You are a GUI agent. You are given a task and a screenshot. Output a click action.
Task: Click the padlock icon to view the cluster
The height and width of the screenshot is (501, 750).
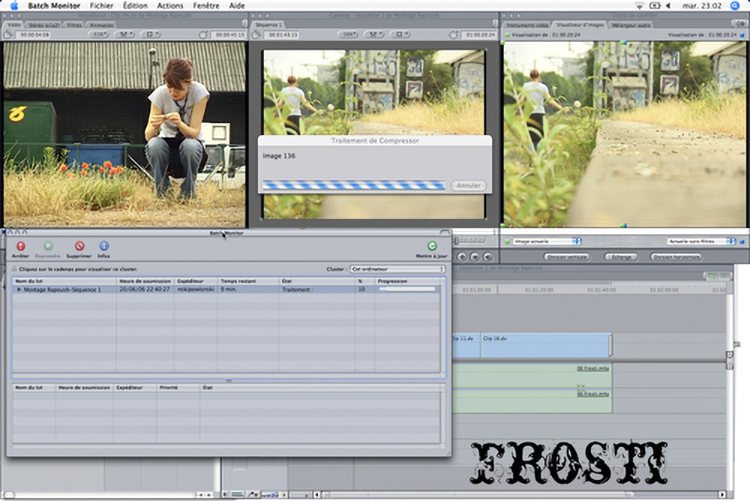click(x=14, y=269)
